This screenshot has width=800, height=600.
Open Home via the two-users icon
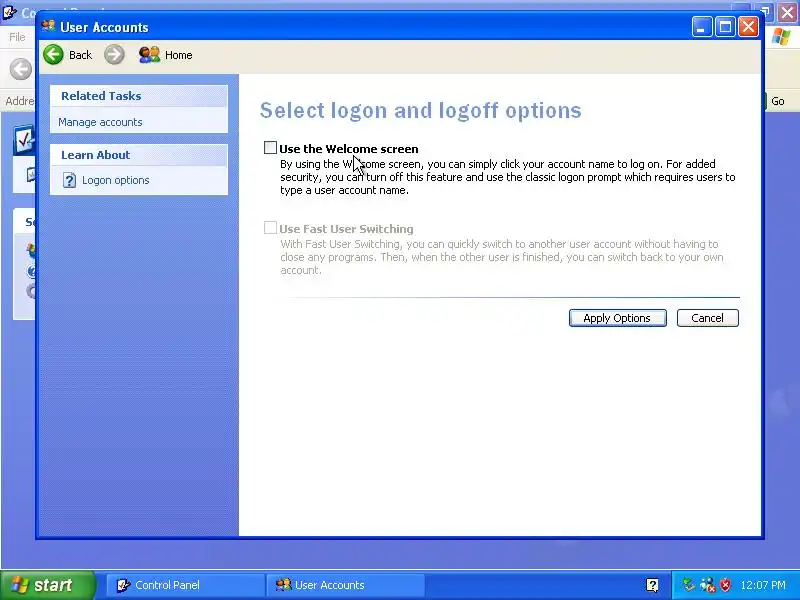click(x=149, y=55)
